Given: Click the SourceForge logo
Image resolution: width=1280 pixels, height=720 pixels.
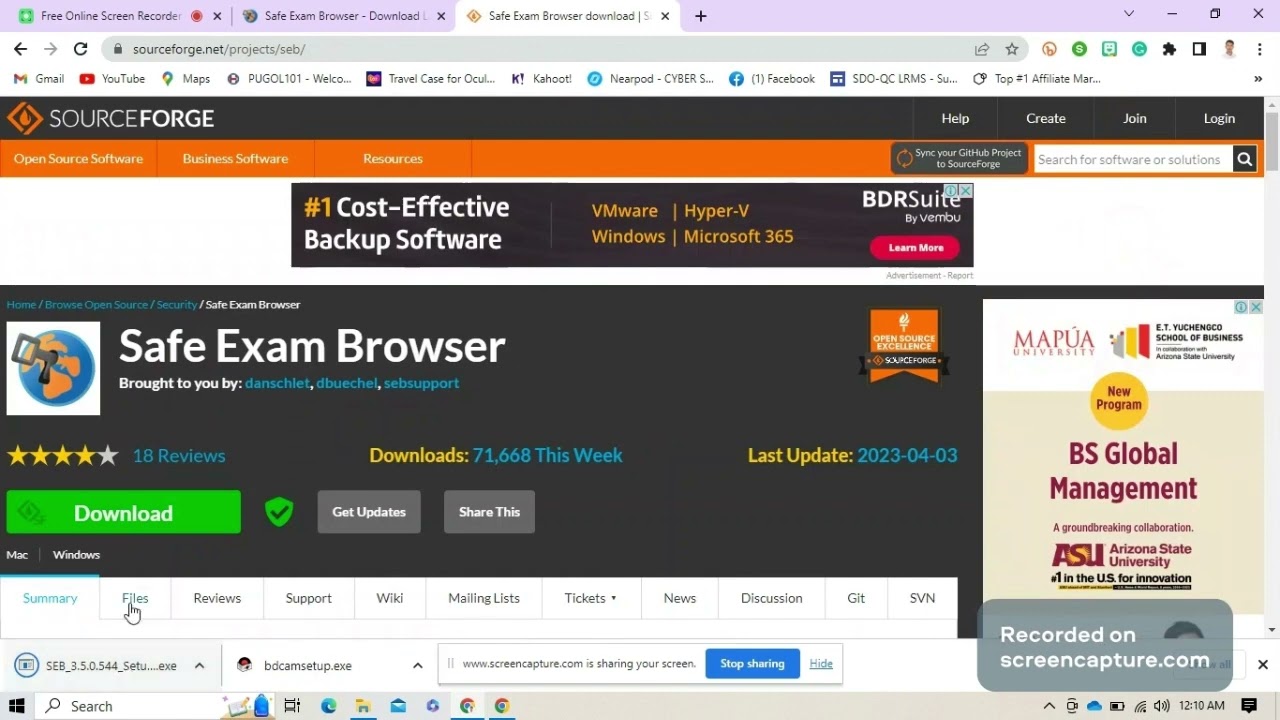Looking at the screenshot, I should click(110, 118).
